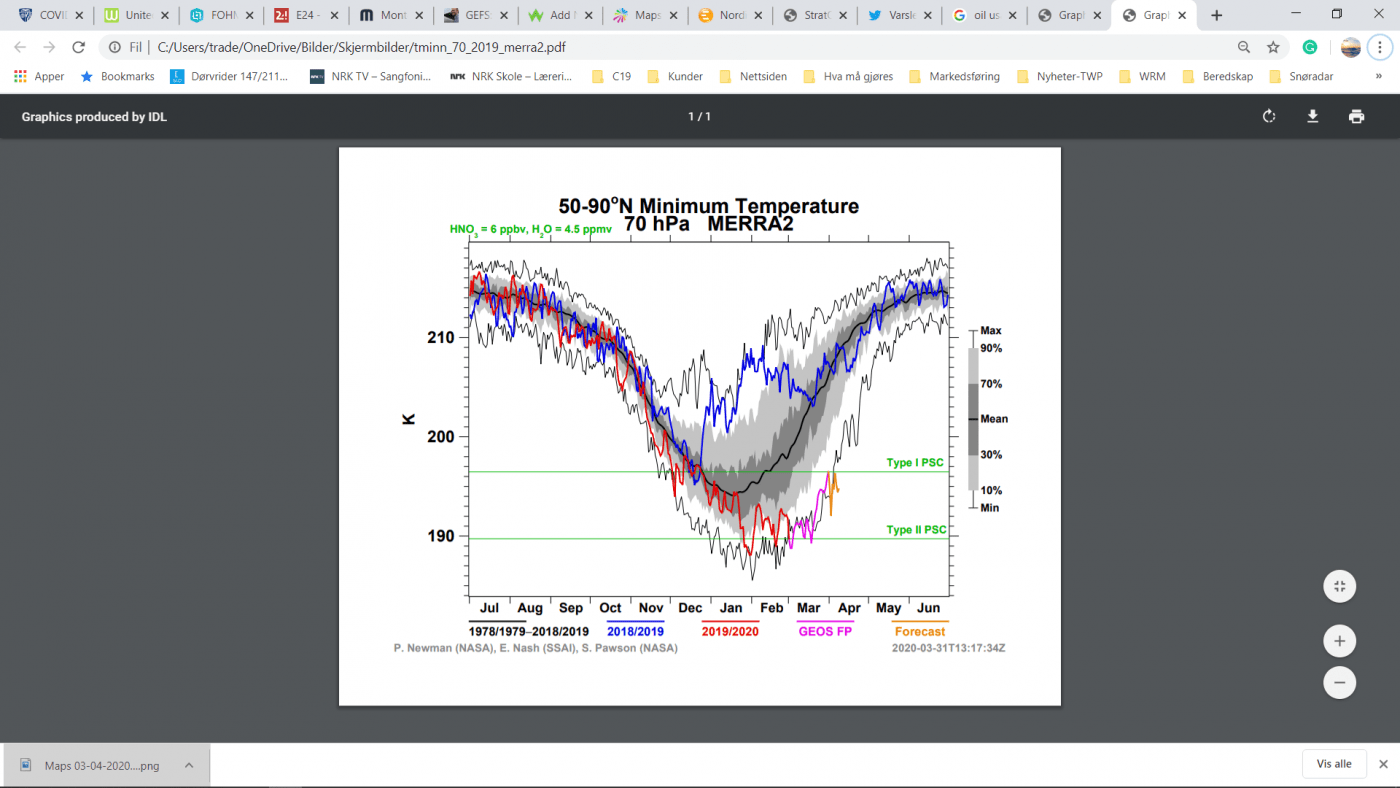Open the starred Bookmarks shortcut
This screenshot has height=788, width=1400.
click(x=117, y=76)
